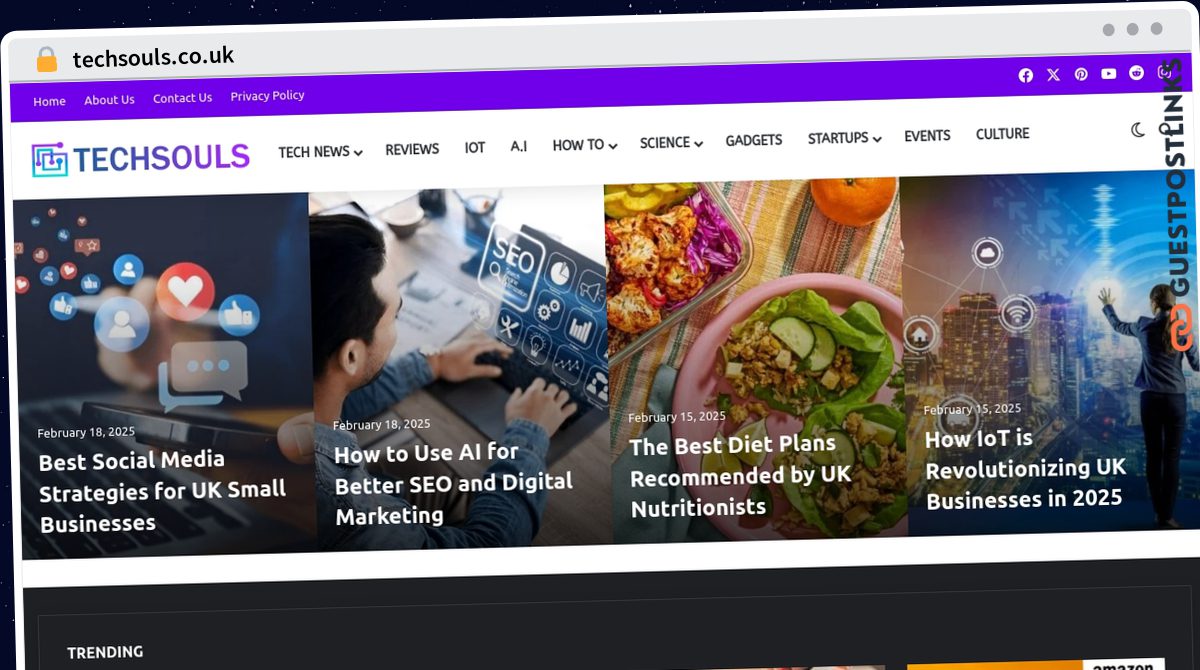Click the TechSouls logo

point(140,158)
